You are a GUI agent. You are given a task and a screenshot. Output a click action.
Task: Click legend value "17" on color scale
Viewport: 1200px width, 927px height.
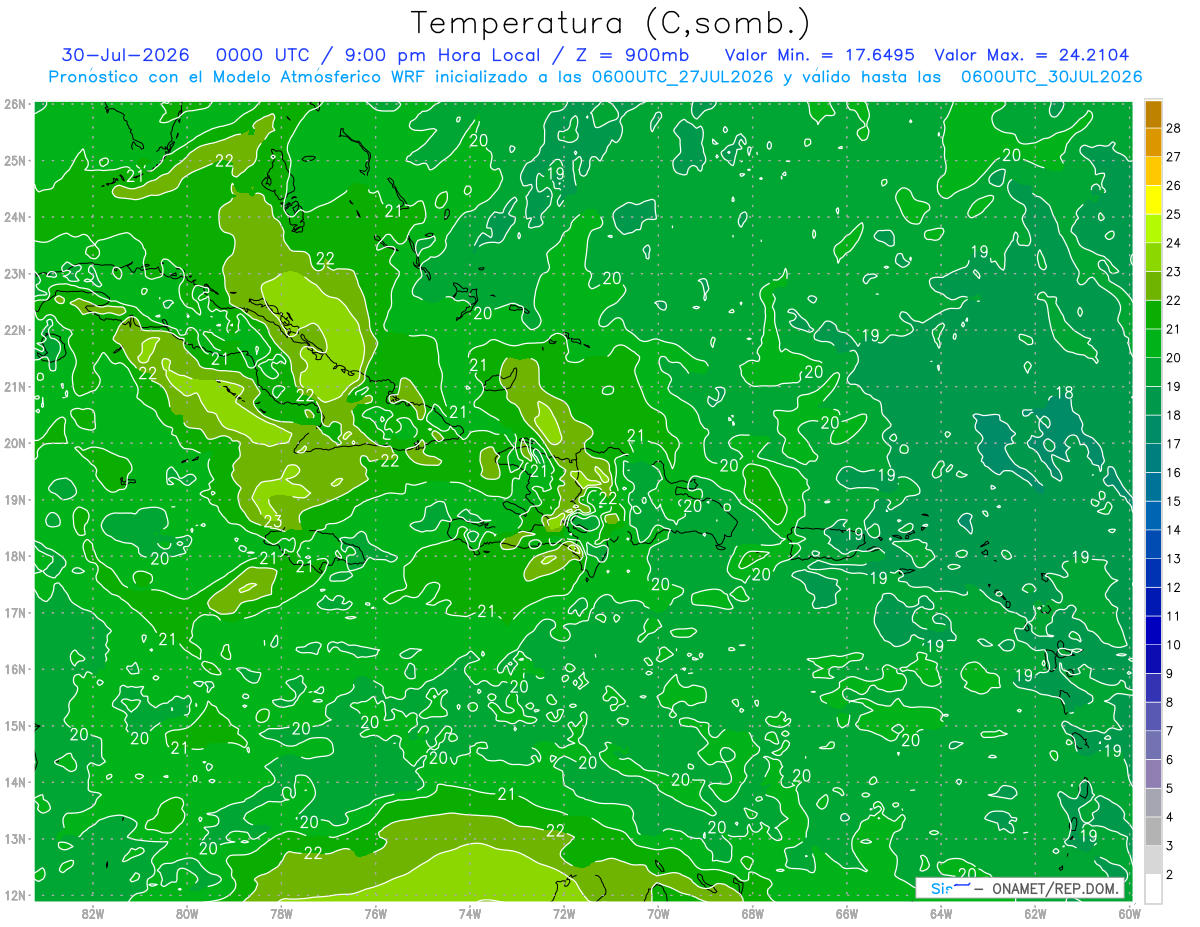1173,444
